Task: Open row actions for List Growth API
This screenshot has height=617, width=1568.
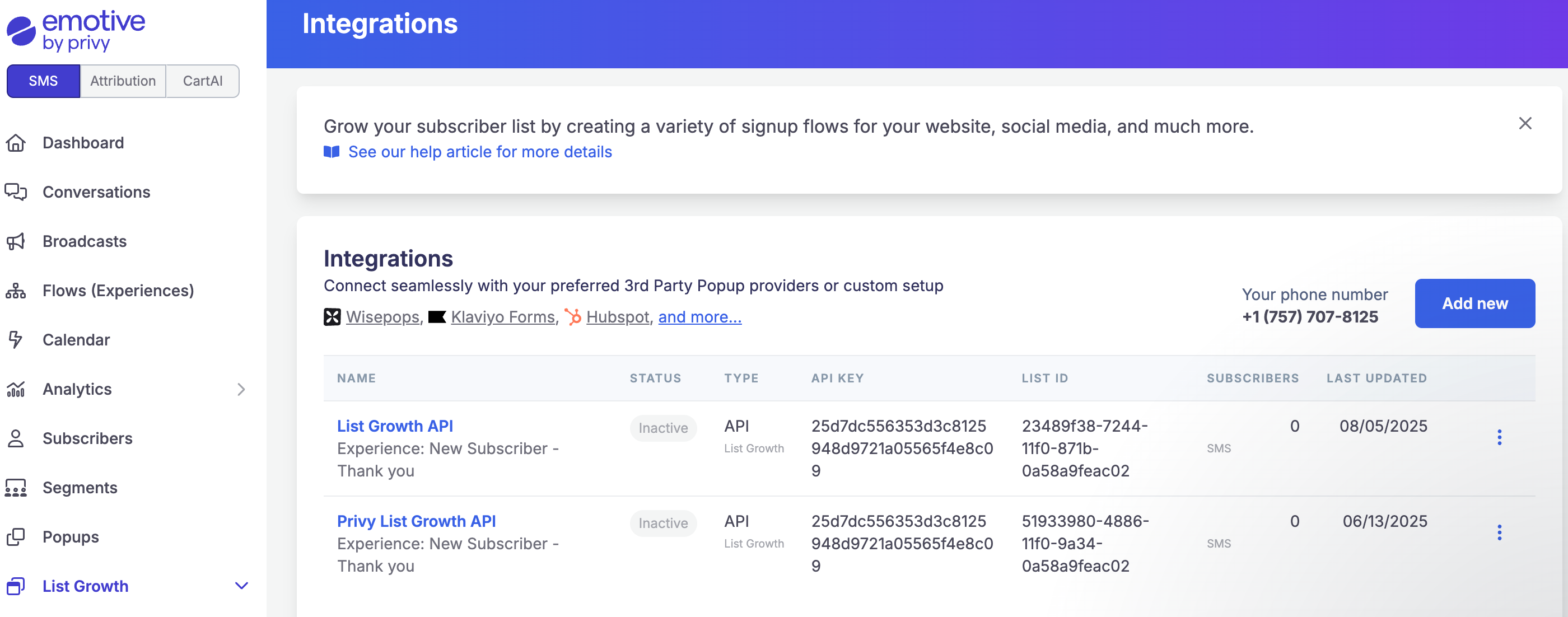Action: coord(1500,436)
